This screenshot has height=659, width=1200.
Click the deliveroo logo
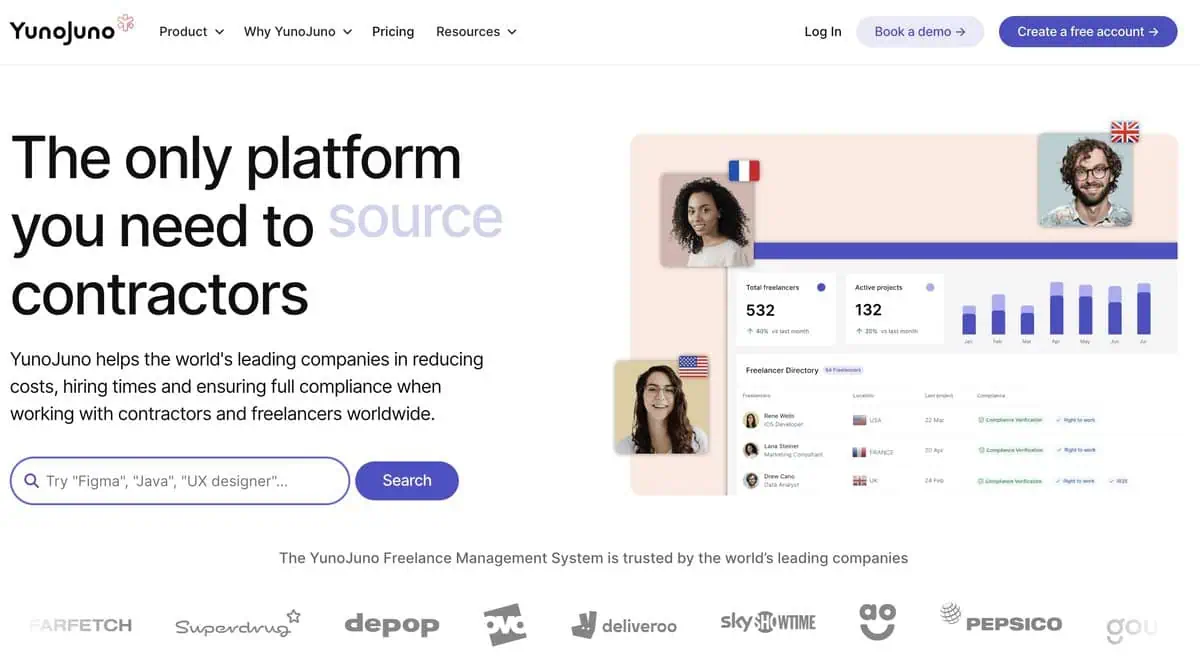click(x=624, y=626)
